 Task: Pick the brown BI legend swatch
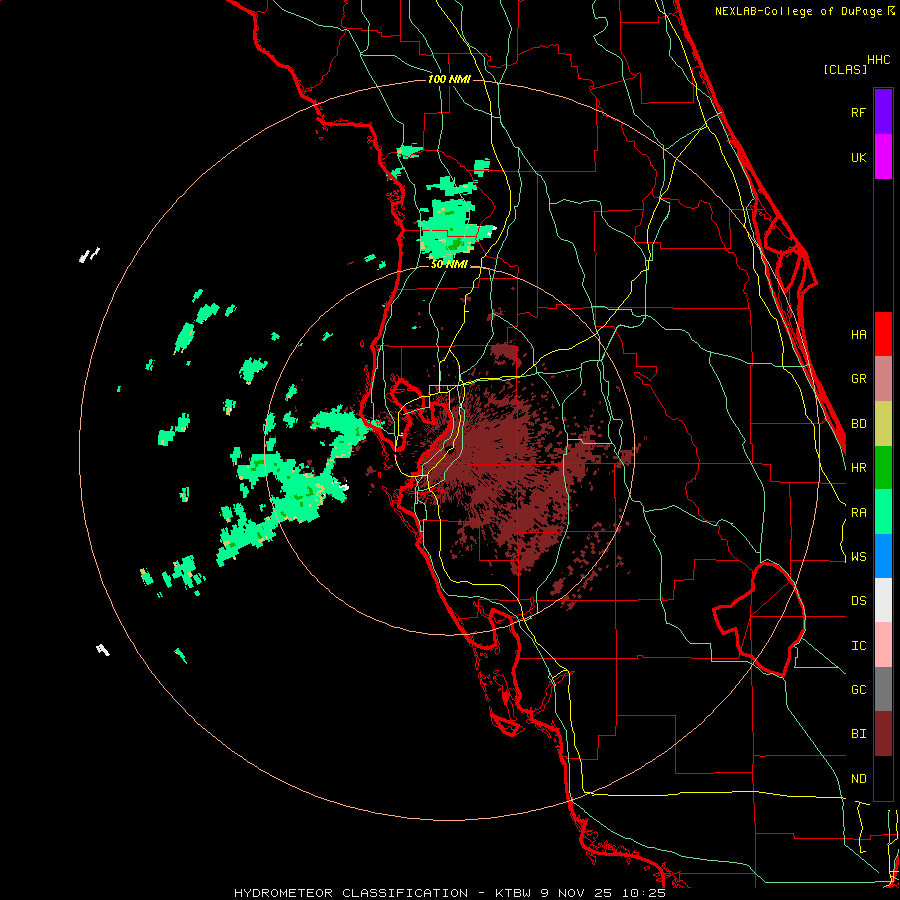pos(883,734)
